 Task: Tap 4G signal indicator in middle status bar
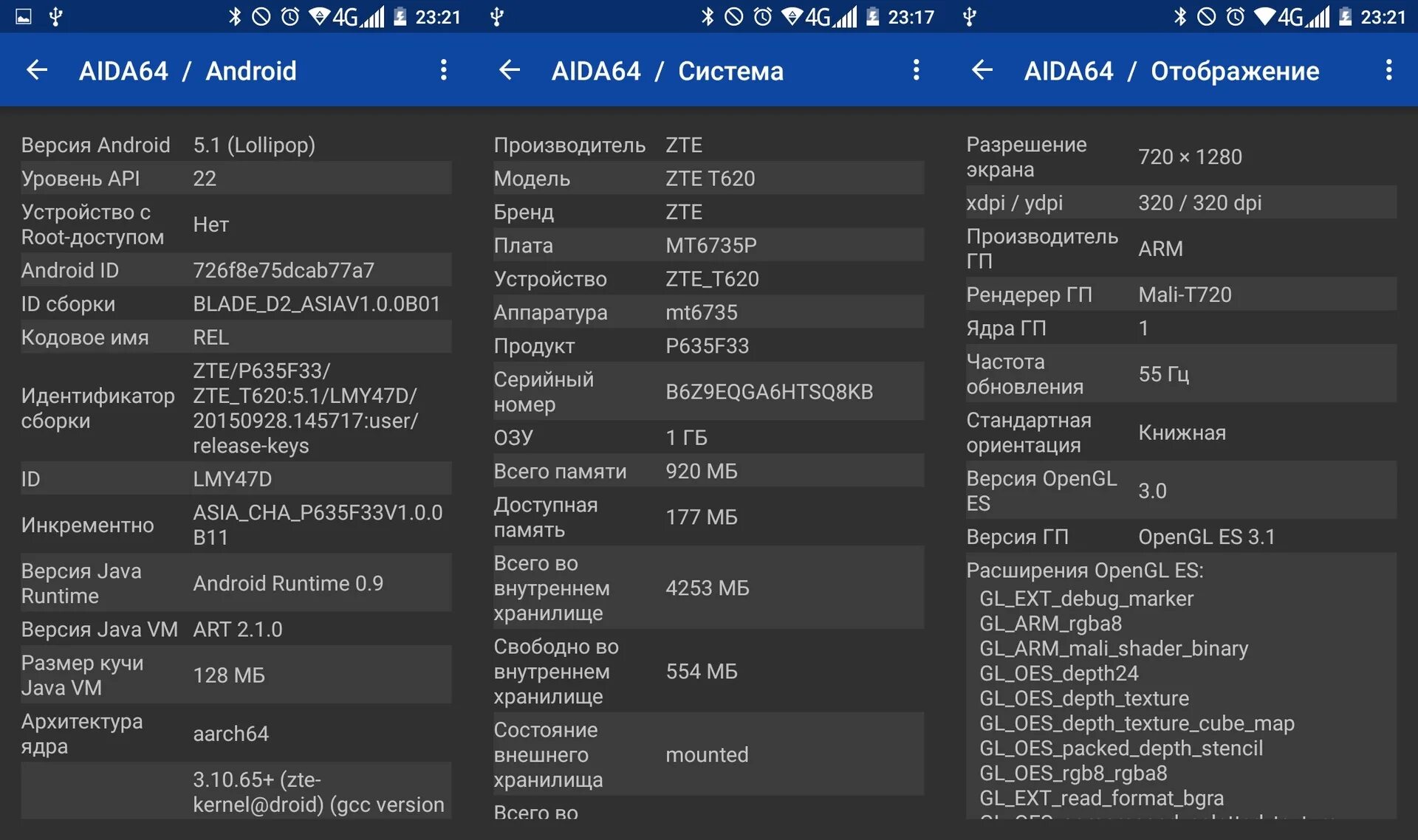(x=831, y=16)
